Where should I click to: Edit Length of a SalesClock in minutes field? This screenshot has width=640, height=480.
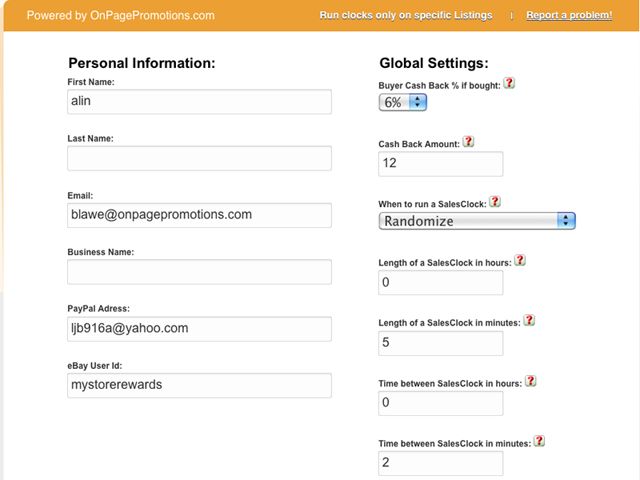pos(441,343)
